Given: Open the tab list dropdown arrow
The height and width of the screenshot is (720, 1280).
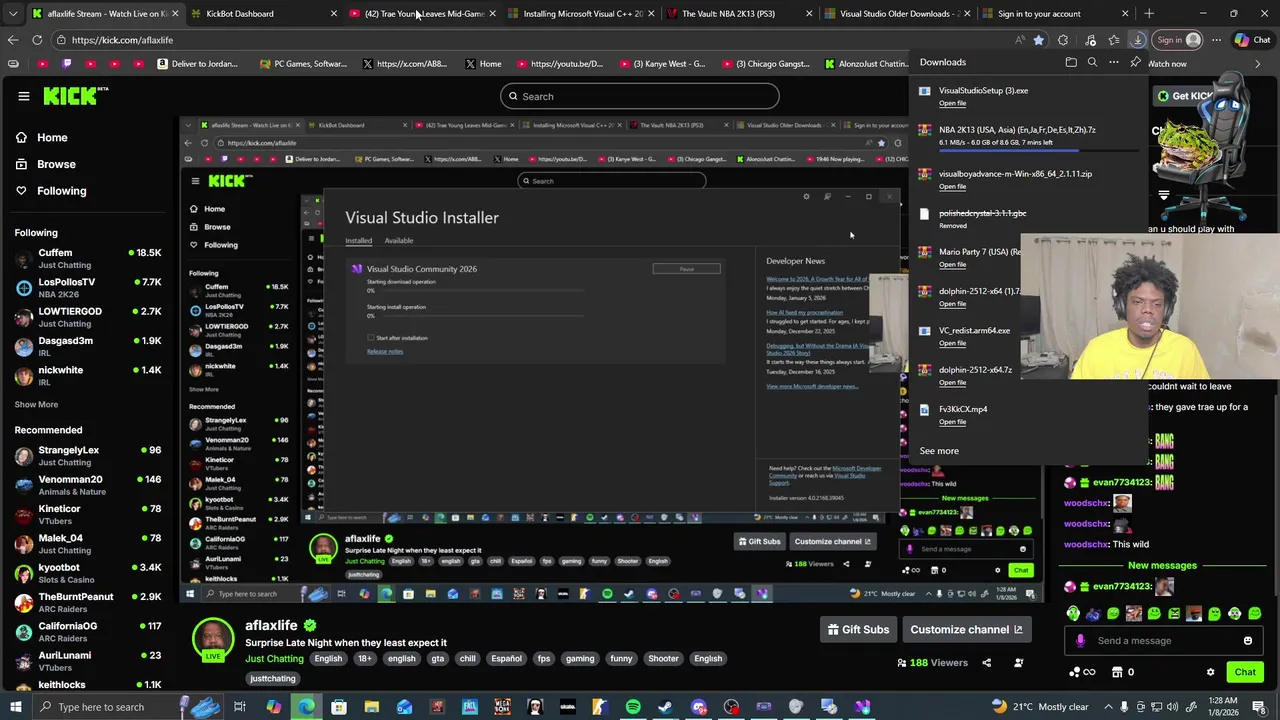Looking at the screenshot, I should [x=13, y=14].
